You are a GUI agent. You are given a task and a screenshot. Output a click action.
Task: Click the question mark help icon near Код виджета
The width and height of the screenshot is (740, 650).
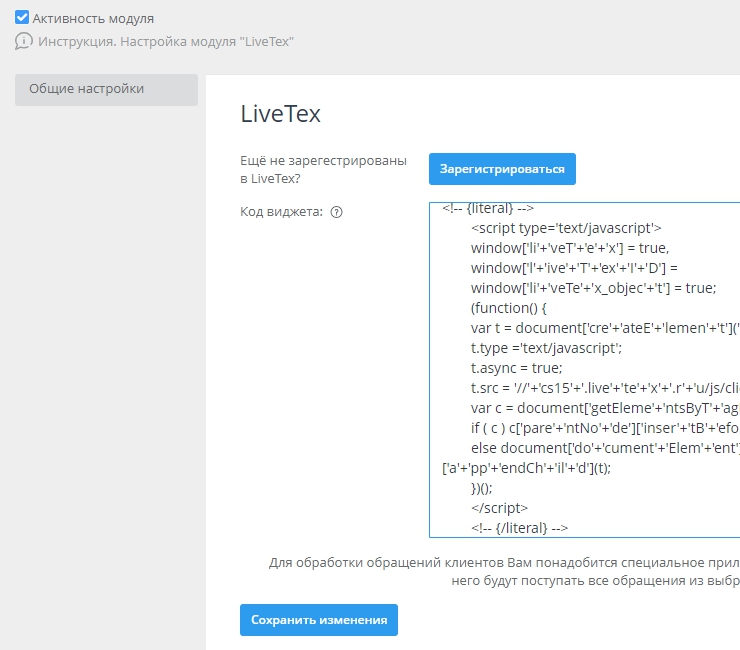[x=336, y=212]
